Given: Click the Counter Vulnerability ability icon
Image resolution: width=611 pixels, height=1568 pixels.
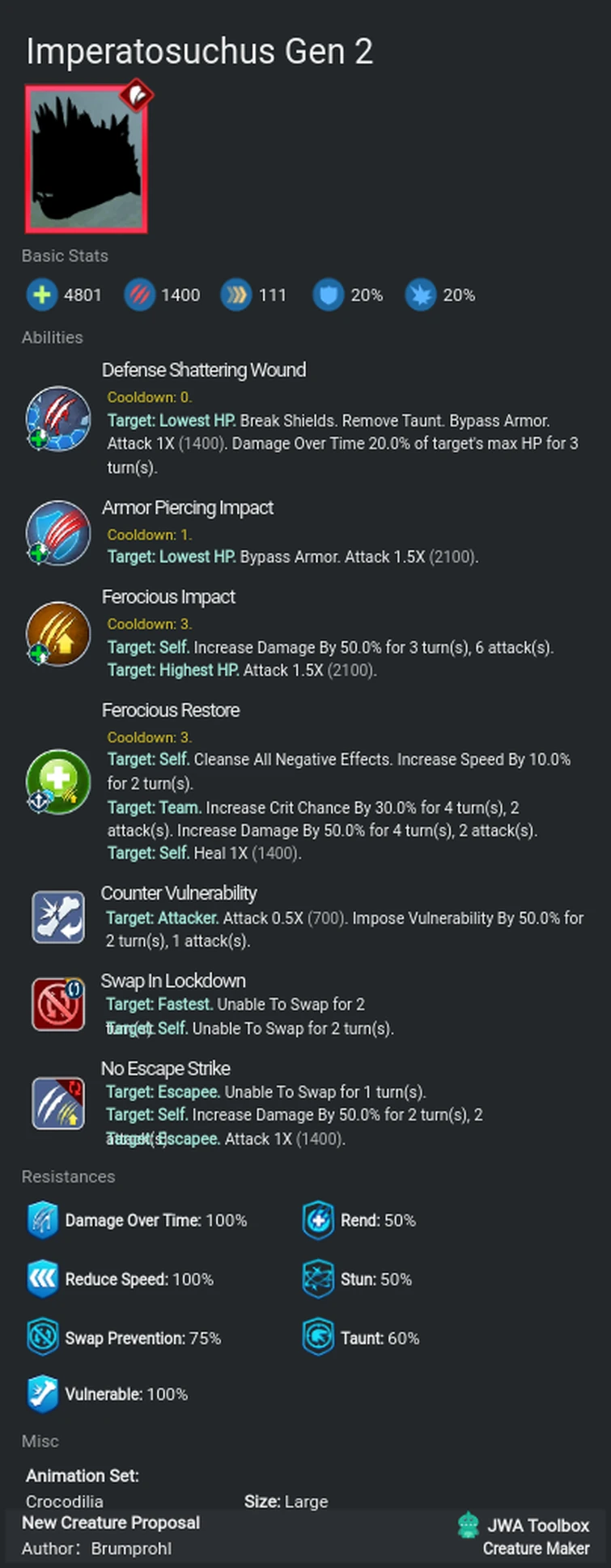Looking at the screenshot, I should coord(57,917).
